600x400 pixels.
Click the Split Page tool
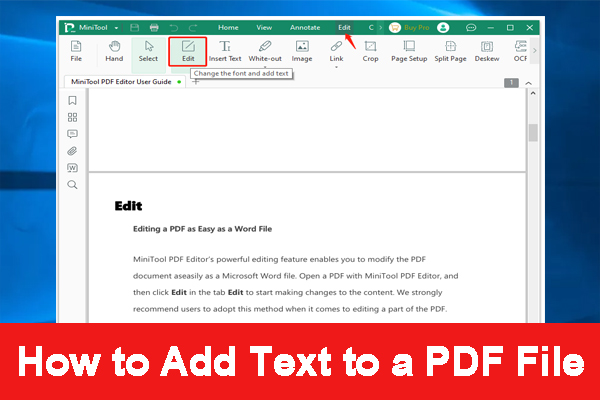tap(450, 51)
